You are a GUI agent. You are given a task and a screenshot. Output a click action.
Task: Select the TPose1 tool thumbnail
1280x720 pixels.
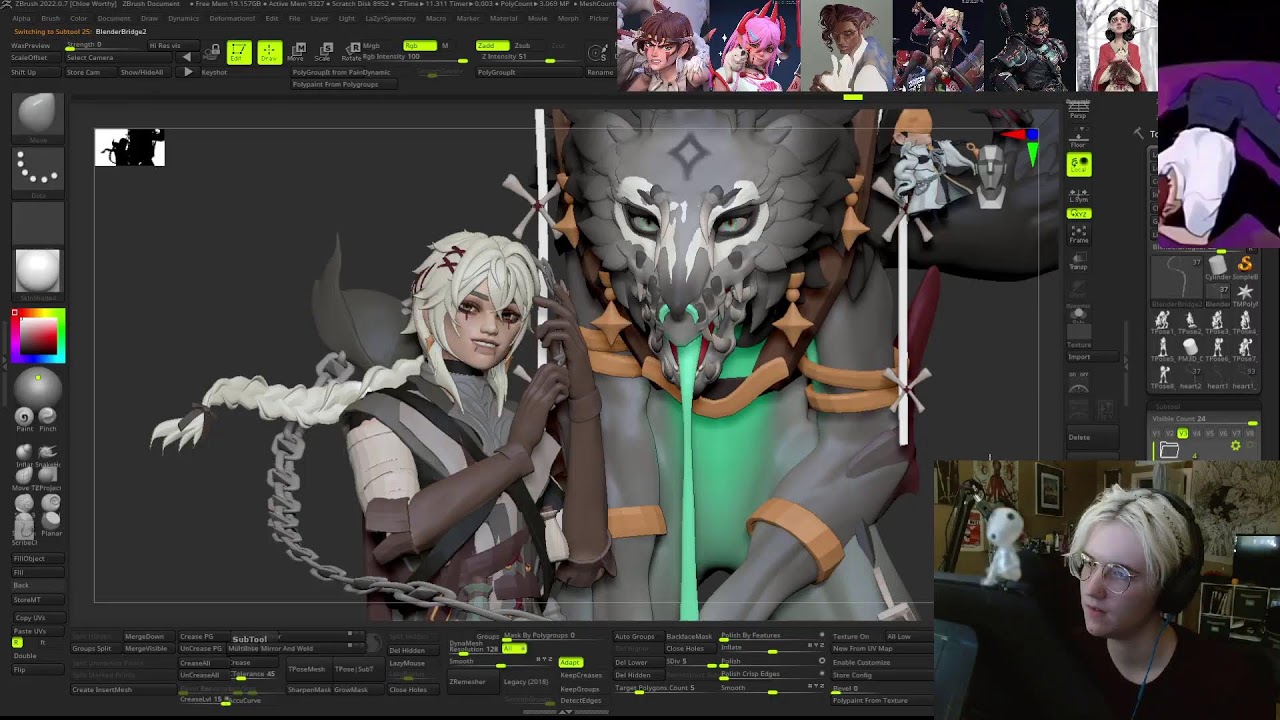tap(1162, 321)
